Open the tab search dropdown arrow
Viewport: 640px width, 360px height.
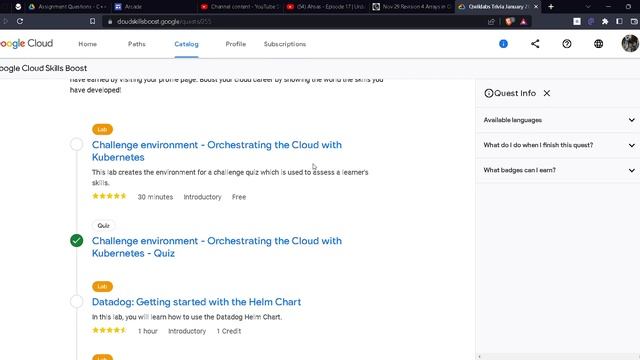tap(588, 7)
